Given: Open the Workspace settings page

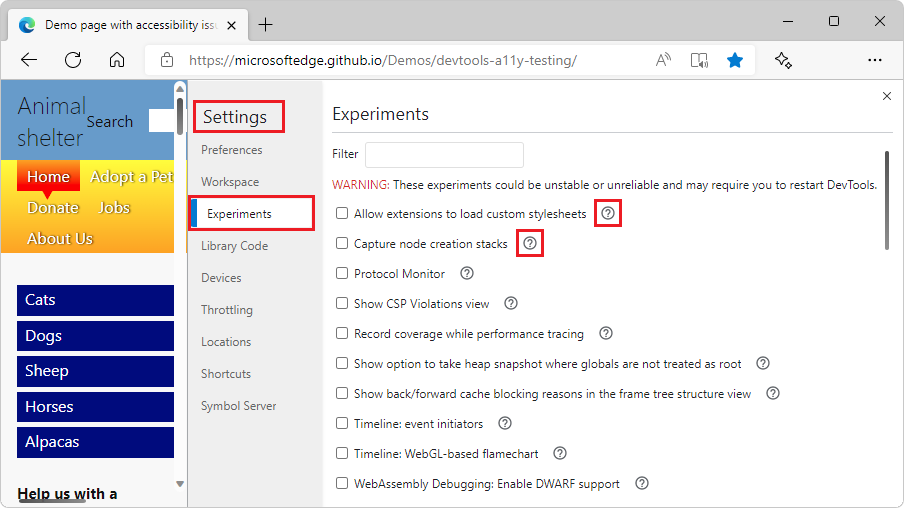Looking at the screenshot, I should click(230, 182).
